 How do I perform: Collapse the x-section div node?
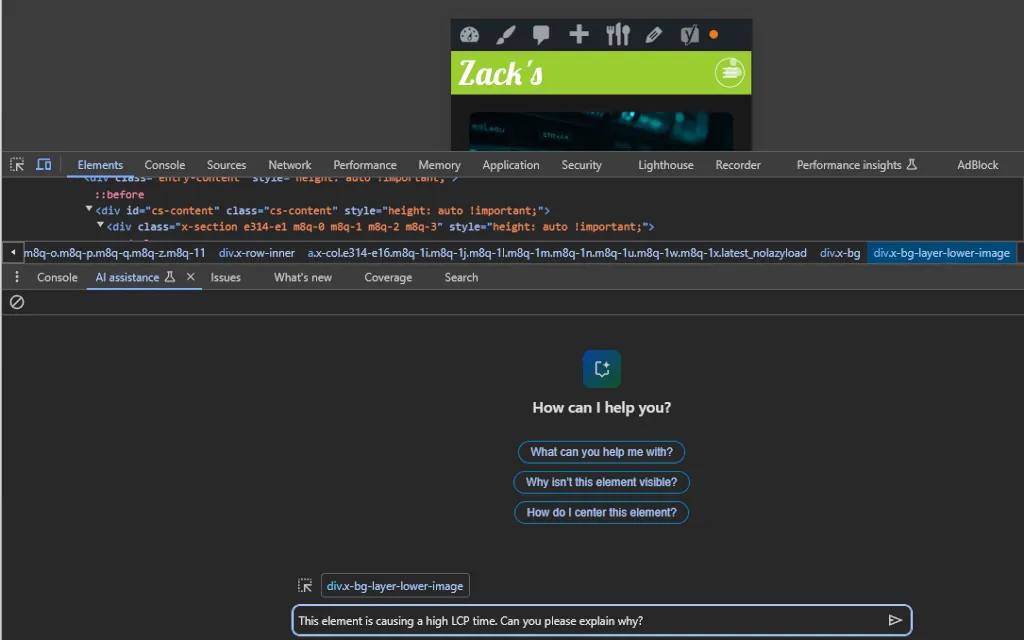click(100, 225)
